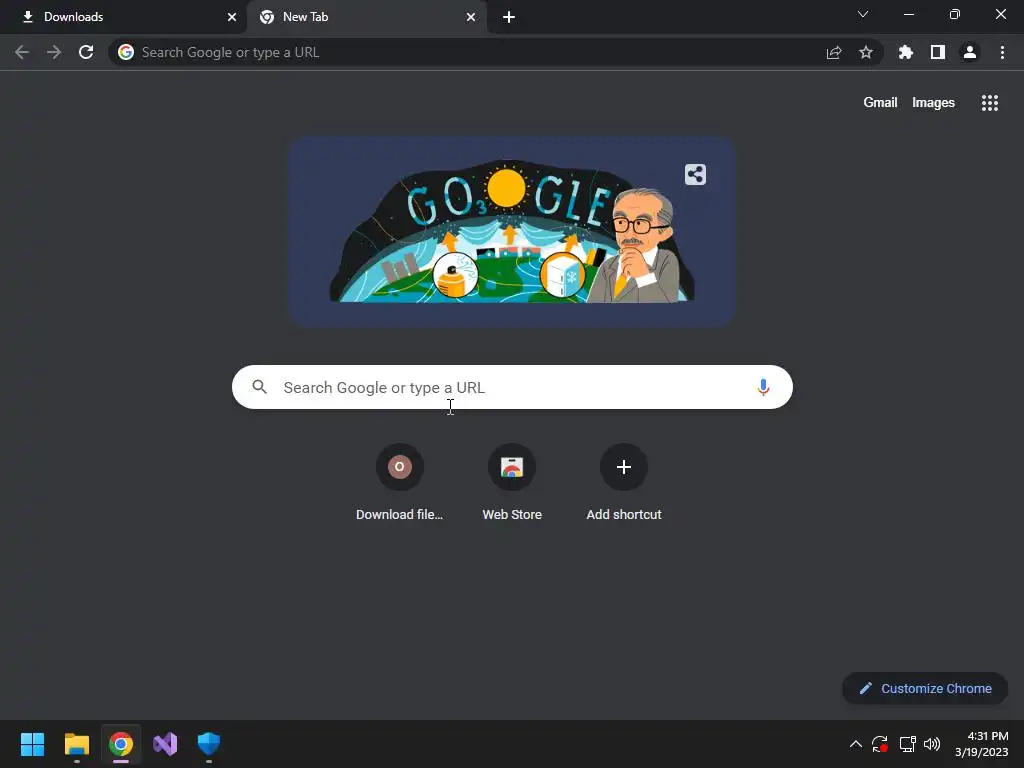Start voice search with microphone
This screenshot has height=768, width=1024.
click(x=763, y=387)
